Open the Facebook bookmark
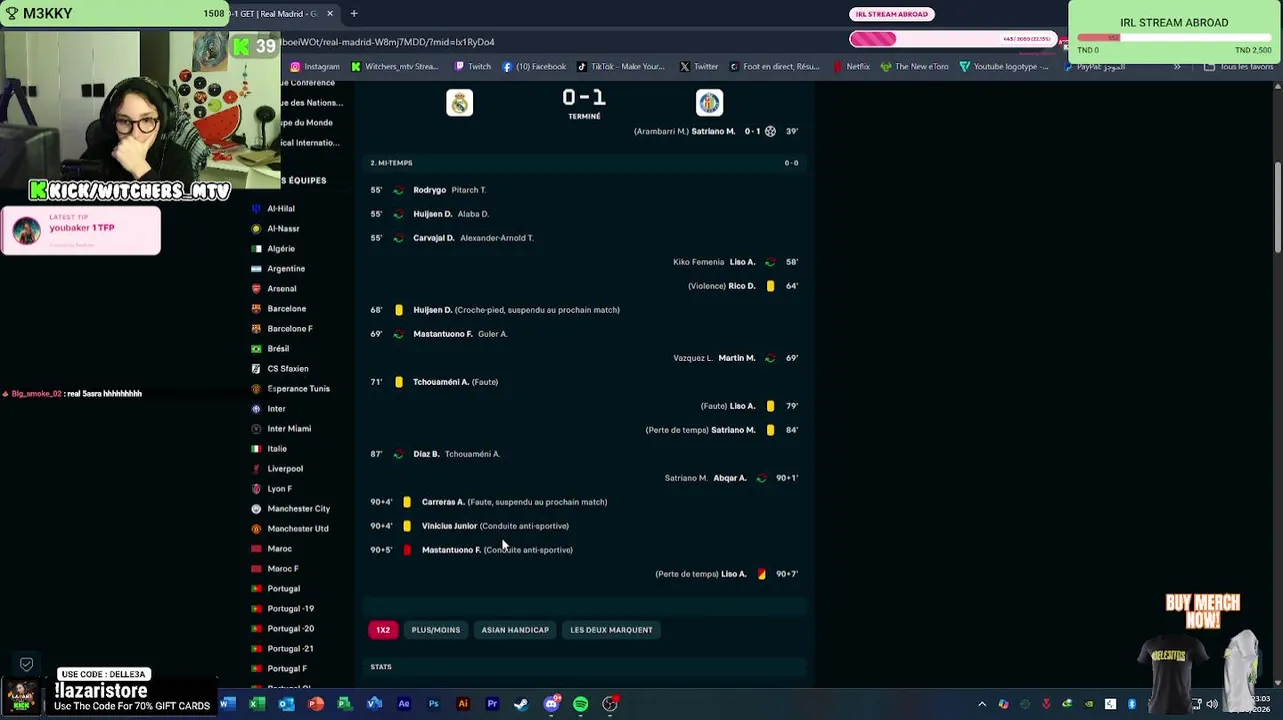Image resolution: width=1283 pixels, height=720 pixels. pyautogui.click(x=534, y=67)
